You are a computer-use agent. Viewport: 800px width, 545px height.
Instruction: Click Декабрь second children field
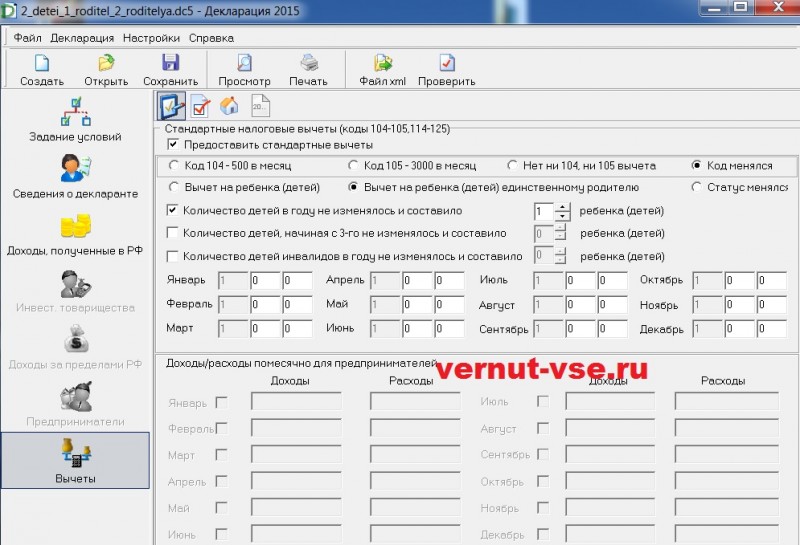point(739,329)
